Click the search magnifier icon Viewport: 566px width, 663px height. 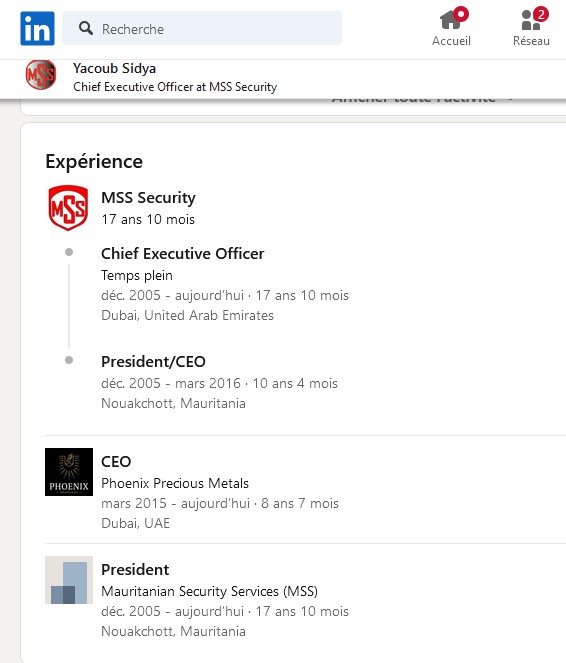86,28
